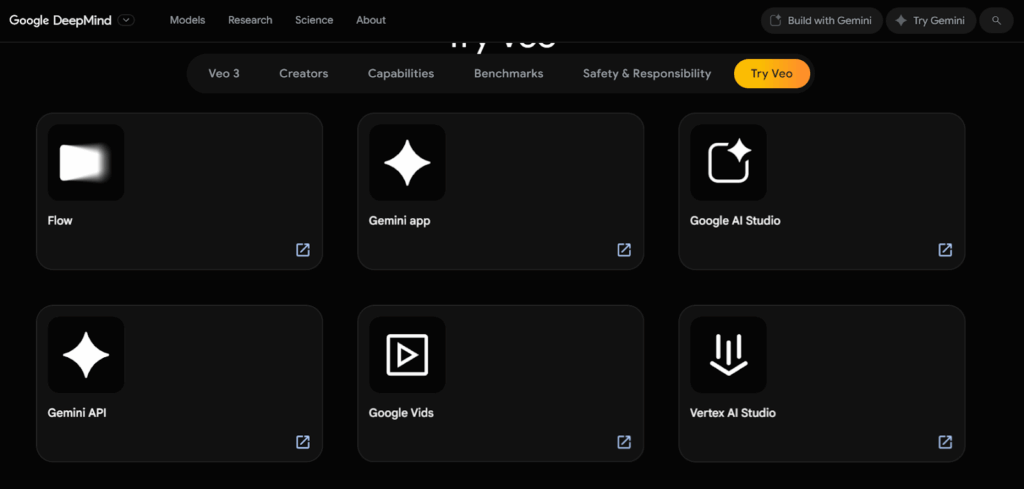The image size is (1024, 489).
Task: Click the Gemini app sparkle icon
Action: 407,163
